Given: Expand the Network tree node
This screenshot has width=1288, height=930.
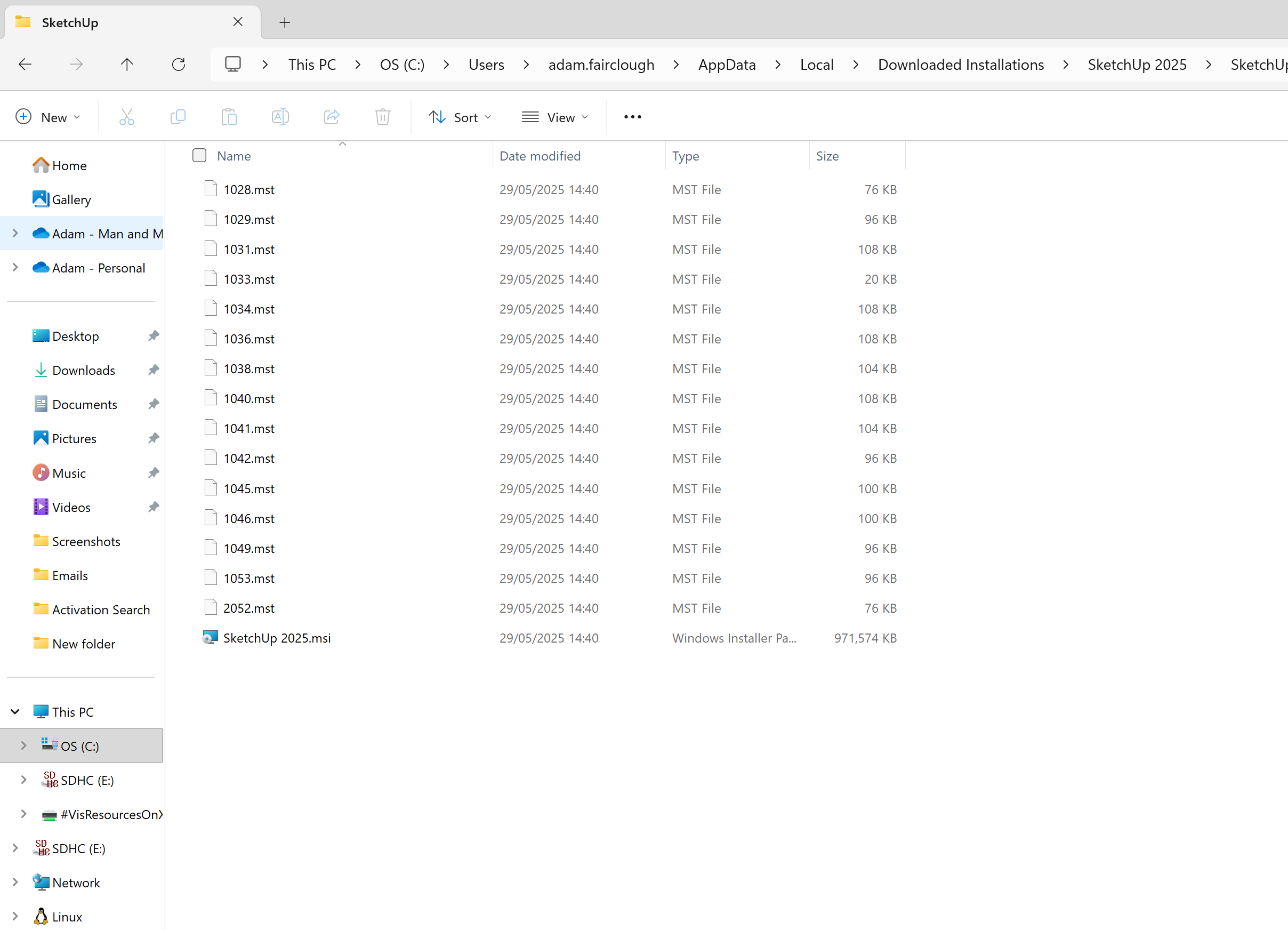Looking at the screenshot, I should [x=15, y=881].
